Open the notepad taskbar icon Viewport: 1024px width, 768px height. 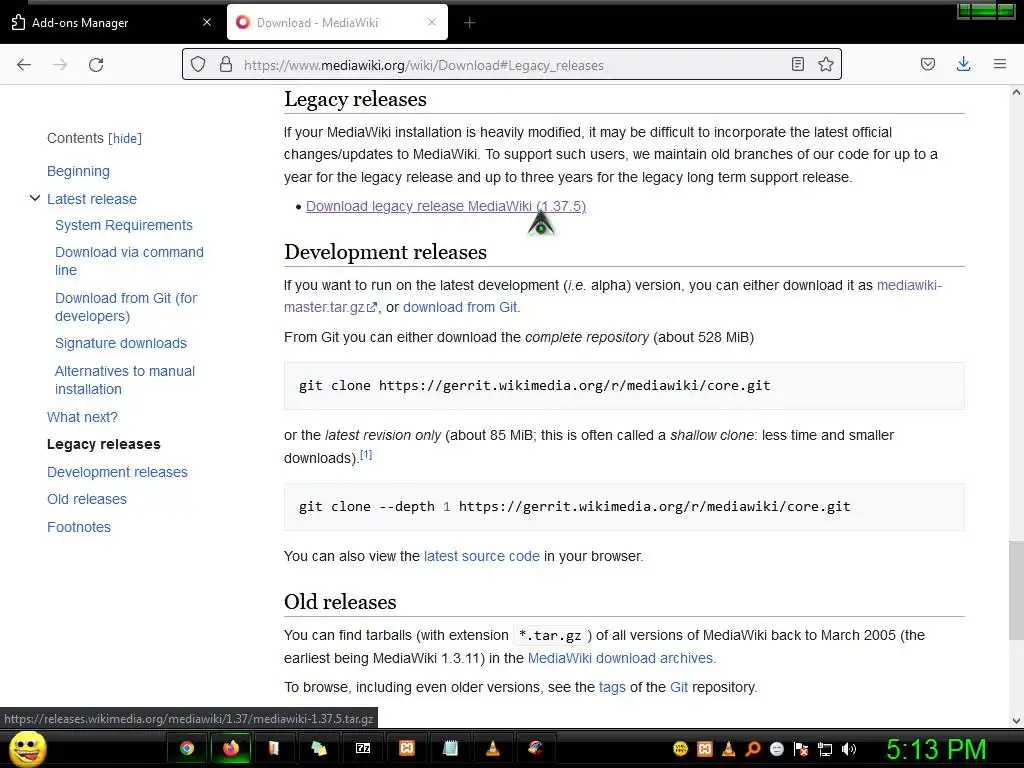pos(450,748)
